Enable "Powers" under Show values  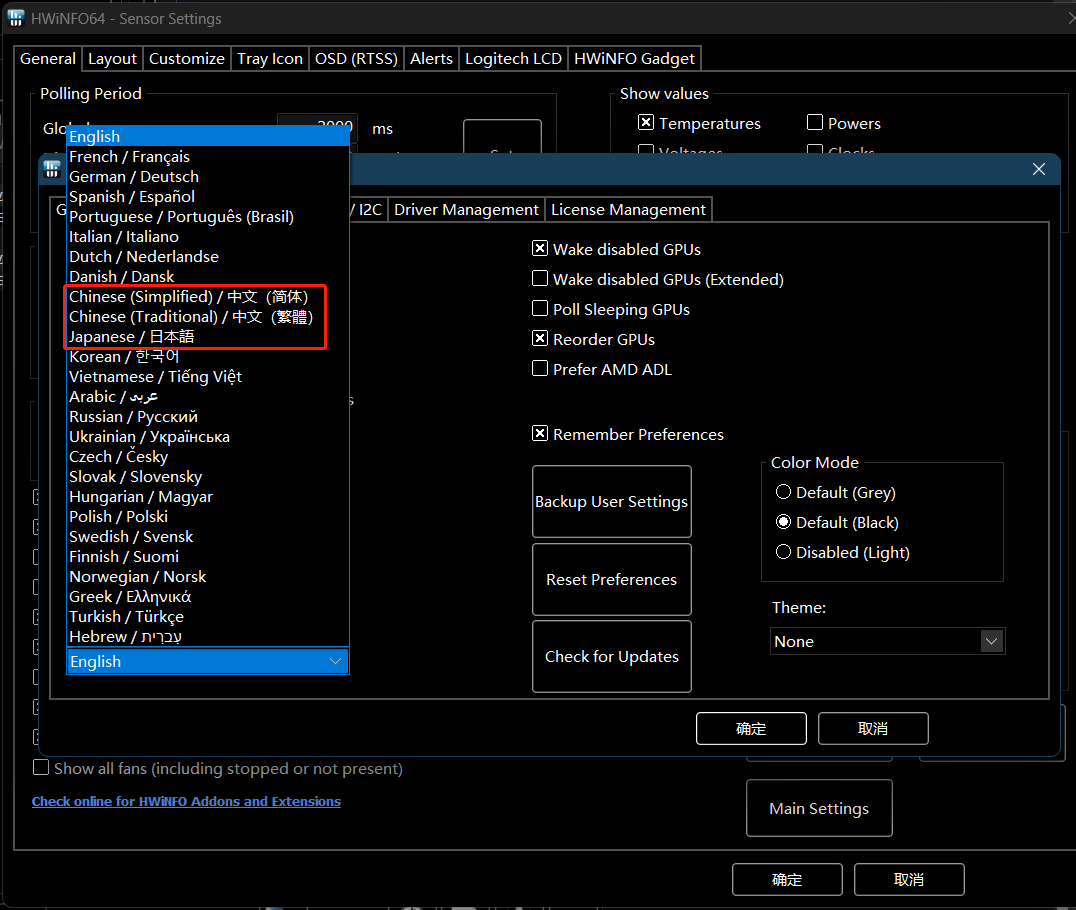[815, 122]
